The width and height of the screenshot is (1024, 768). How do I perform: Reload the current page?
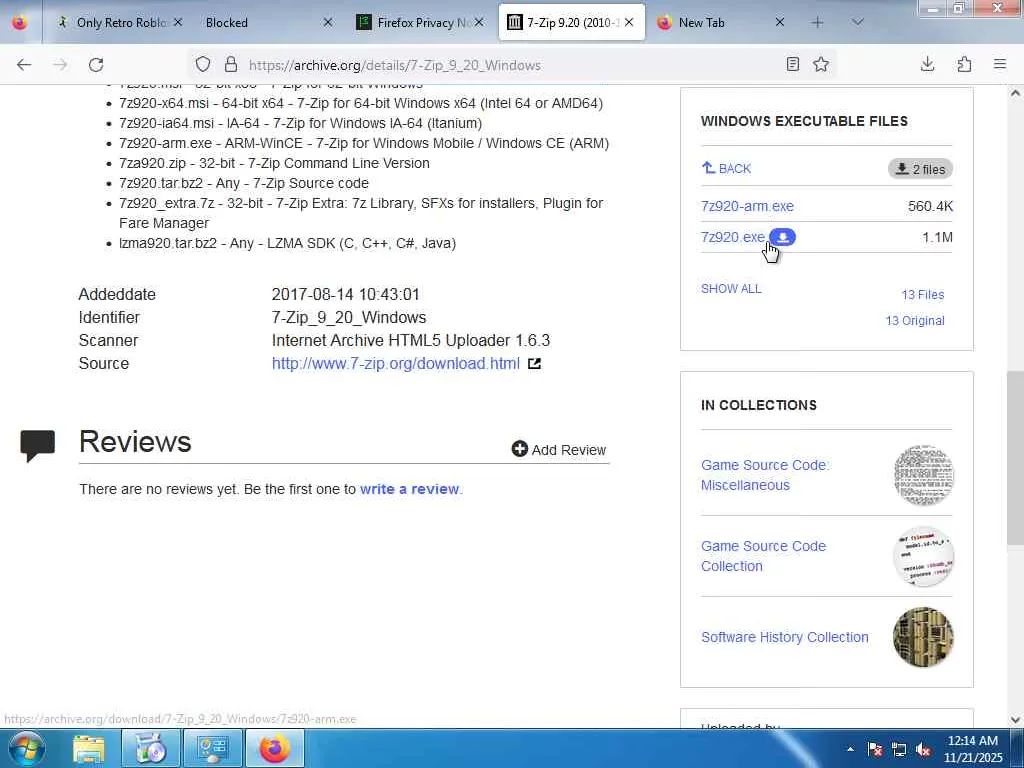click(x=96, y=65)
